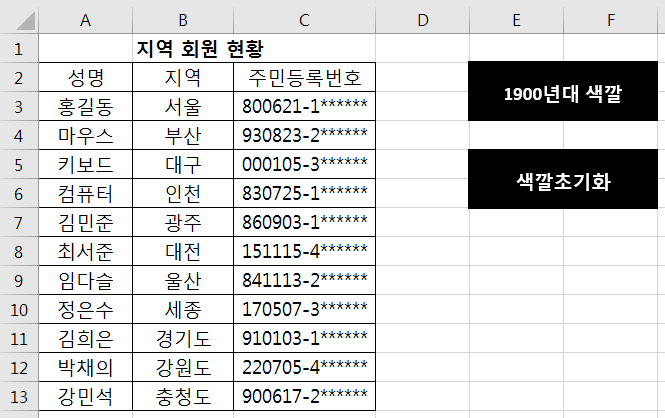Select column D header
Screen dimensions: 665x418
pyautogui.click(x=422, y=20)
